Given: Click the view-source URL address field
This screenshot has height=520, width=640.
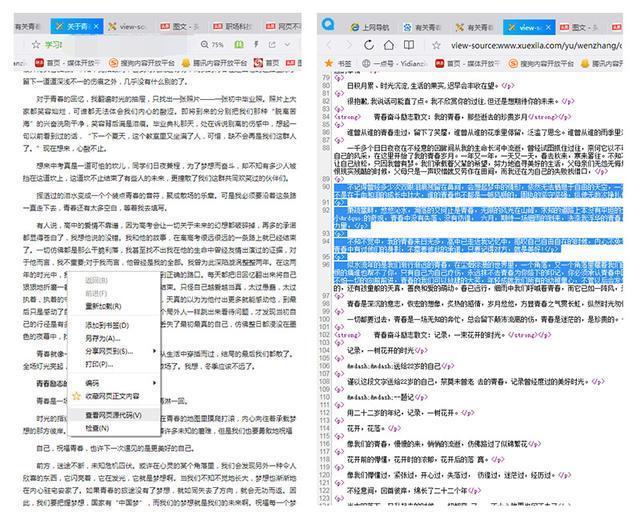Looking at the screenshot, I should tap(536, 45).
